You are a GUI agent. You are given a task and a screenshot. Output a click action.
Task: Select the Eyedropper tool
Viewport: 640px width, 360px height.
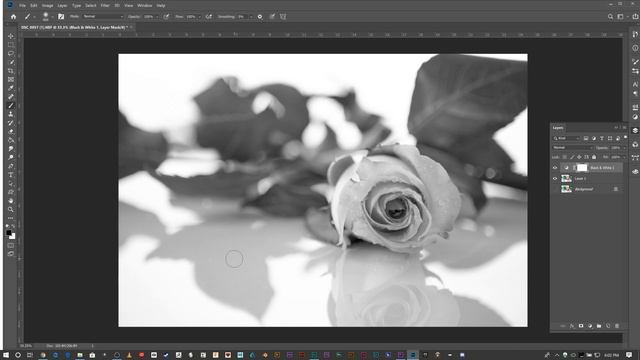11,88
